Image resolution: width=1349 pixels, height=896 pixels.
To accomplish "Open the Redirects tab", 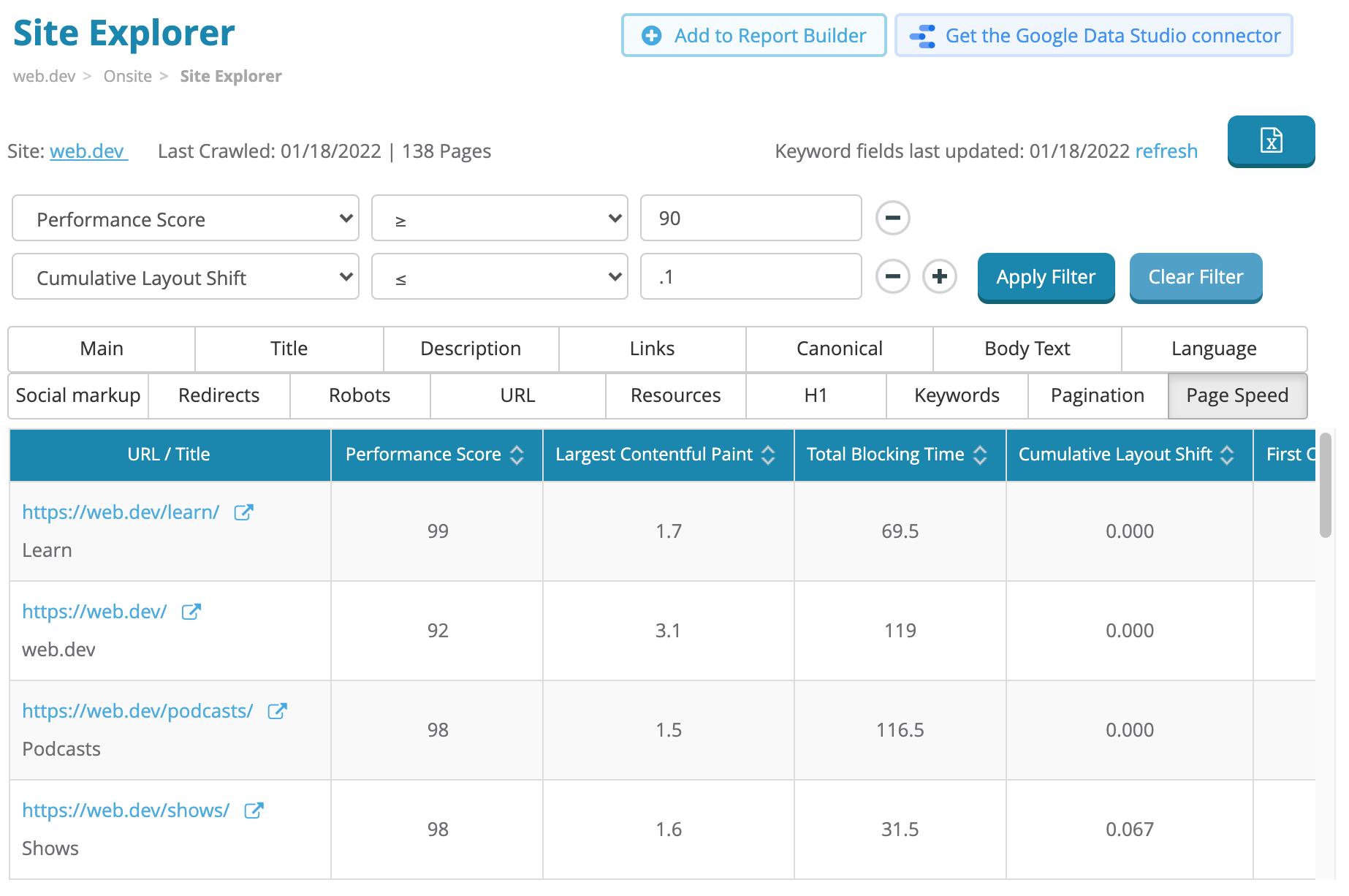I will 218,395.
